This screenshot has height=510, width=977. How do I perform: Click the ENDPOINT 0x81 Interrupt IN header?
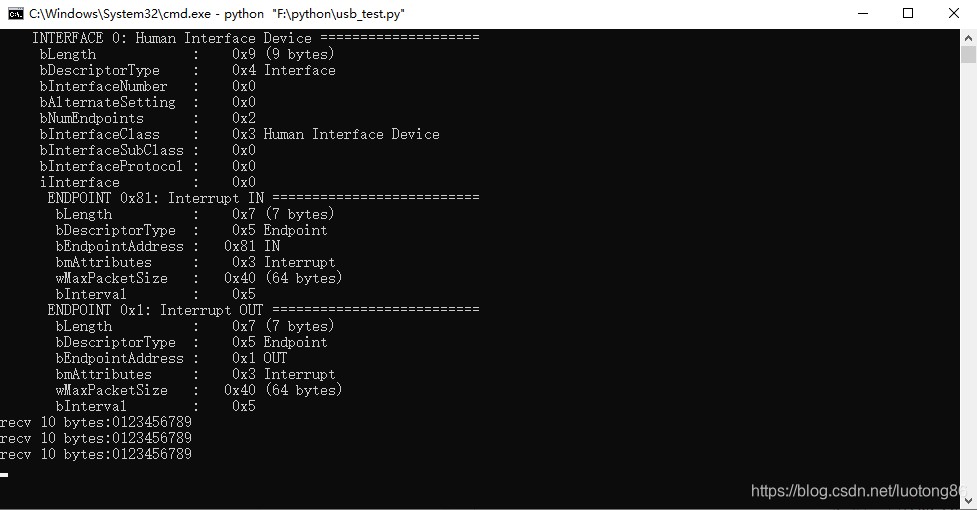(x=156, y=198)
